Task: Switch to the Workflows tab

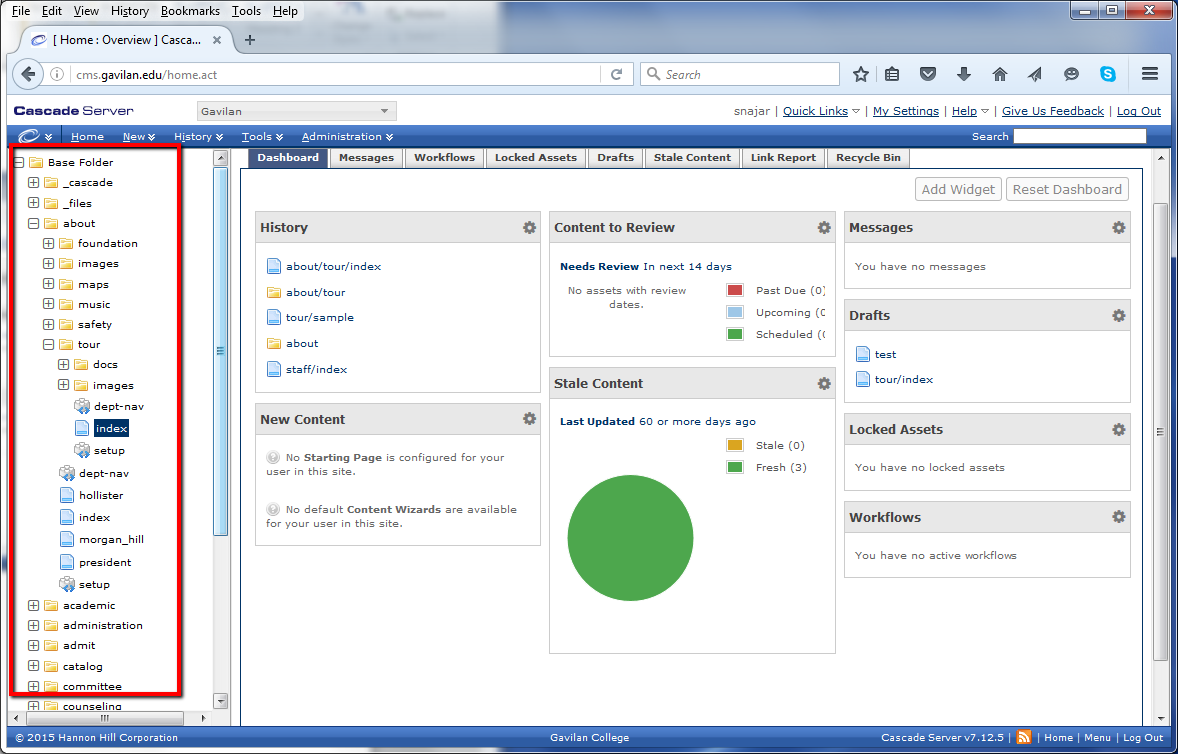Action: click(444, 158)
